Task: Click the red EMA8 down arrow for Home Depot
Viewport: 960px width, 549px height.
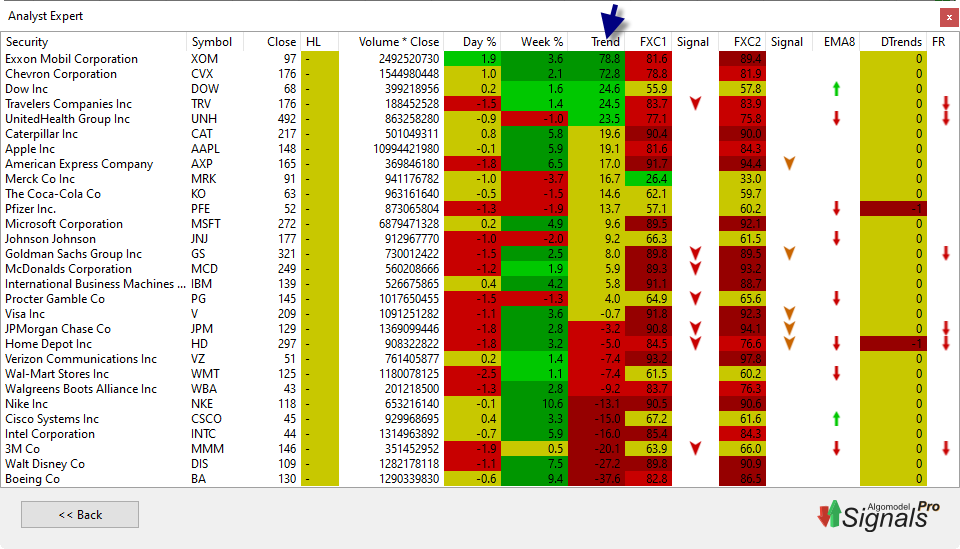Action: click(836, 343)
